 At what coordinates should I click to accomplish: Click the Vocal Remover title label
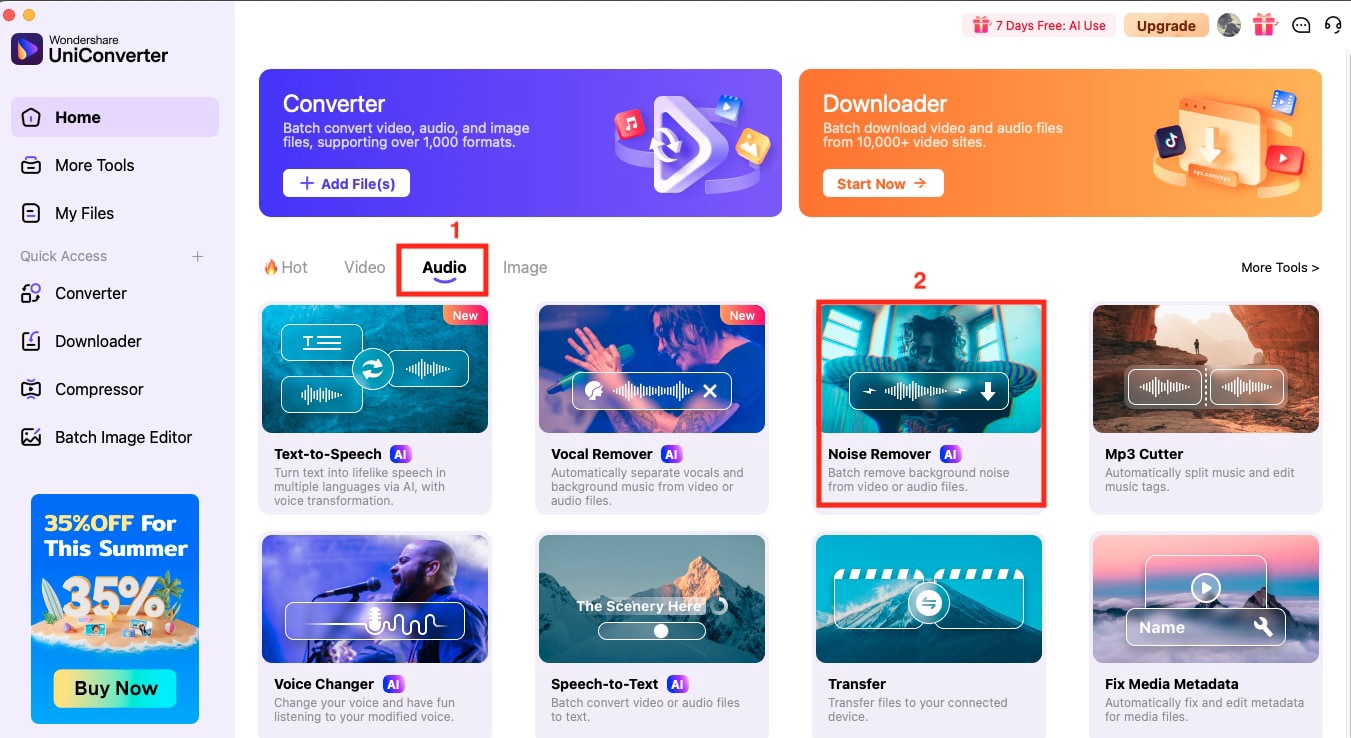tap(602, 454)
